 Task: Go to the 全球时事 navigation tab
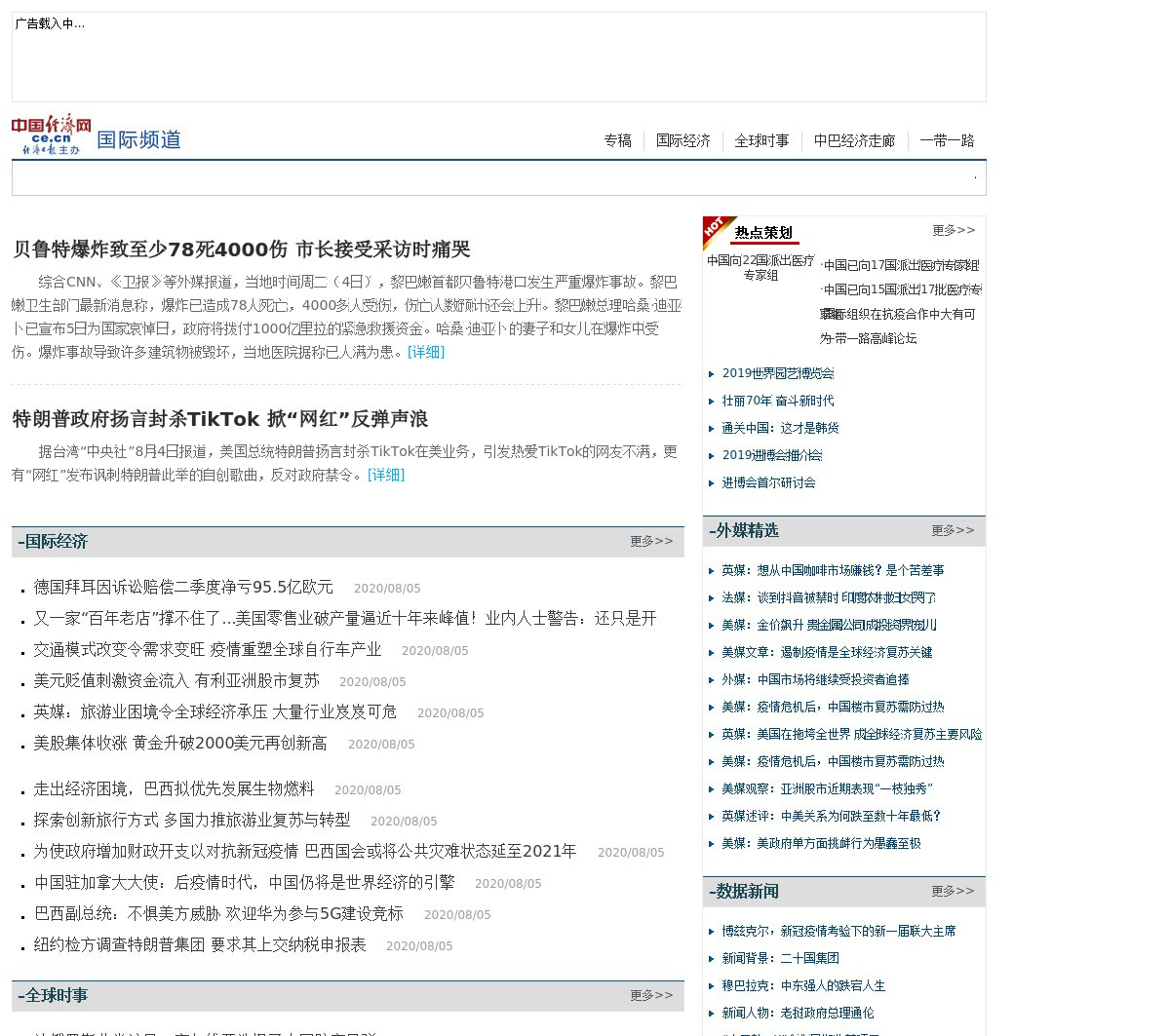761,140
